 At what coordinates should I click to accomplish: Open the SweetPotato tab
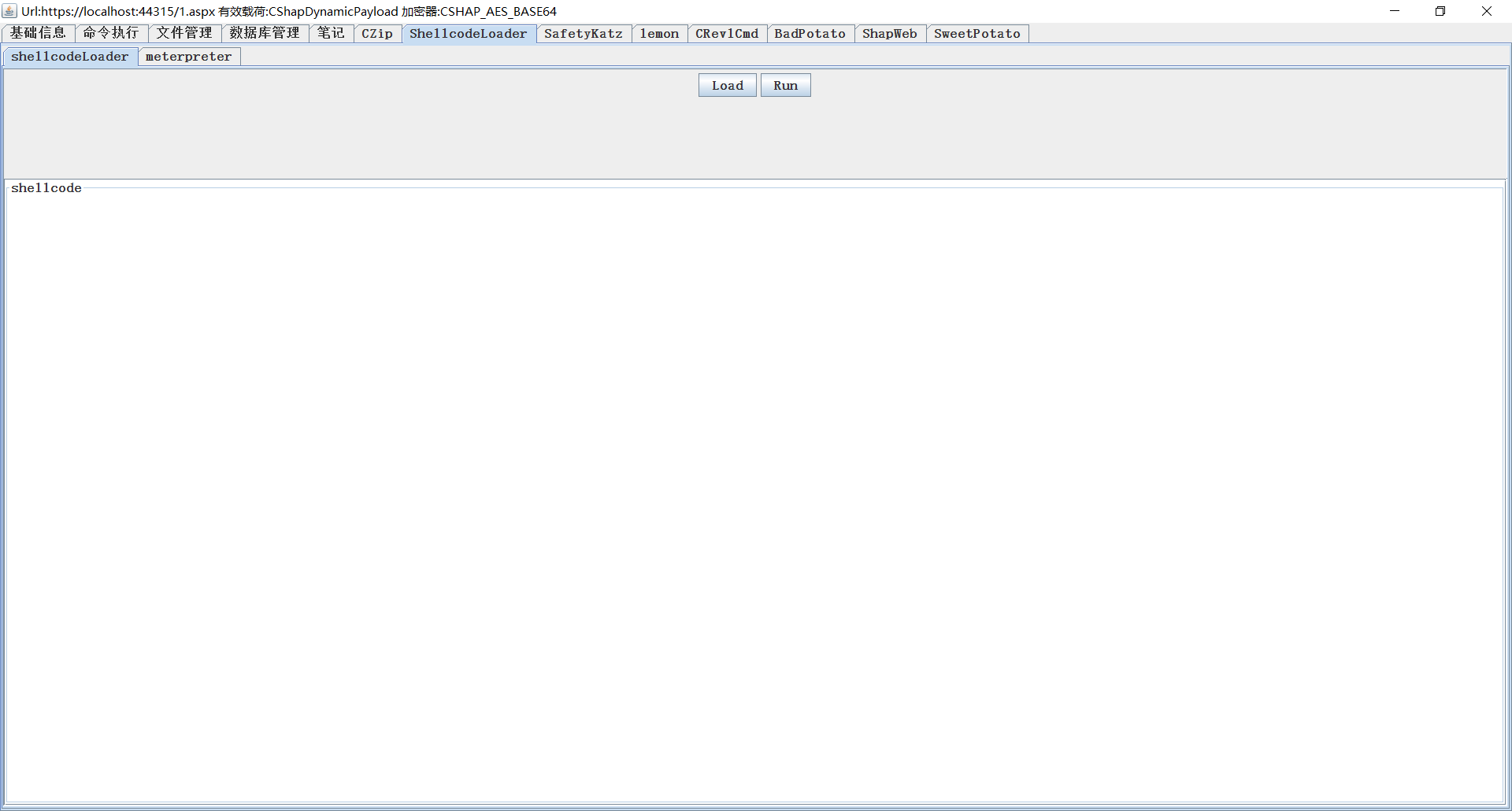coord(977,33)
